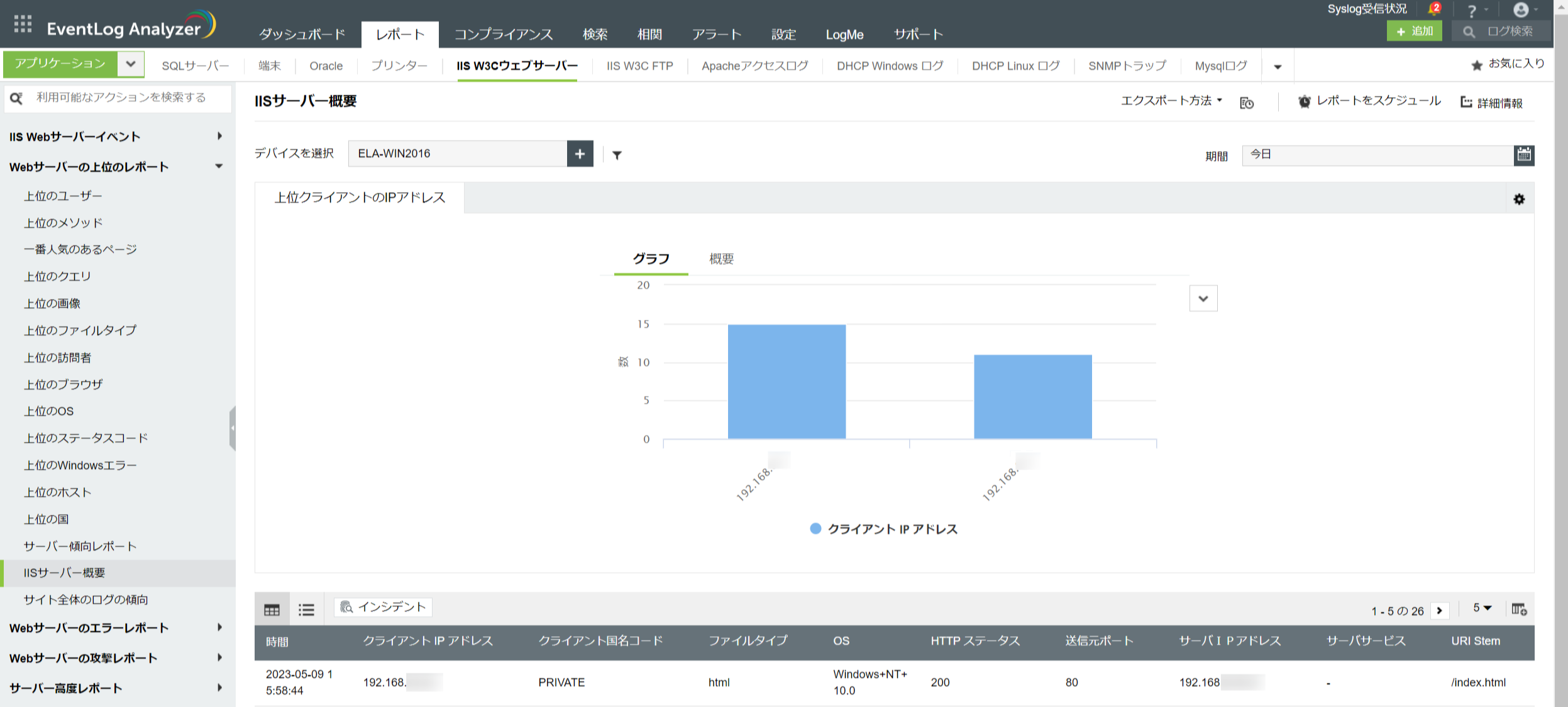The width and height of the screenshot is (1568, 707).
Task: Expand more log source tabs dropdown
Action: pyautogui.click(x=1278, y=67)
